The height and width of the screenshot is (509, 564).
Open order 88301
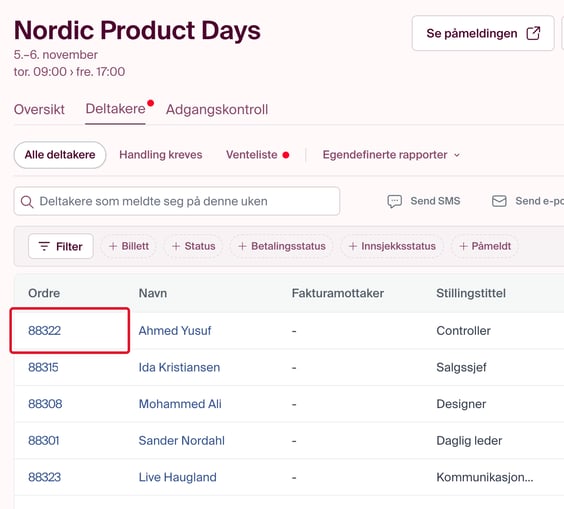pyautogui.click(x=44, y=441)
